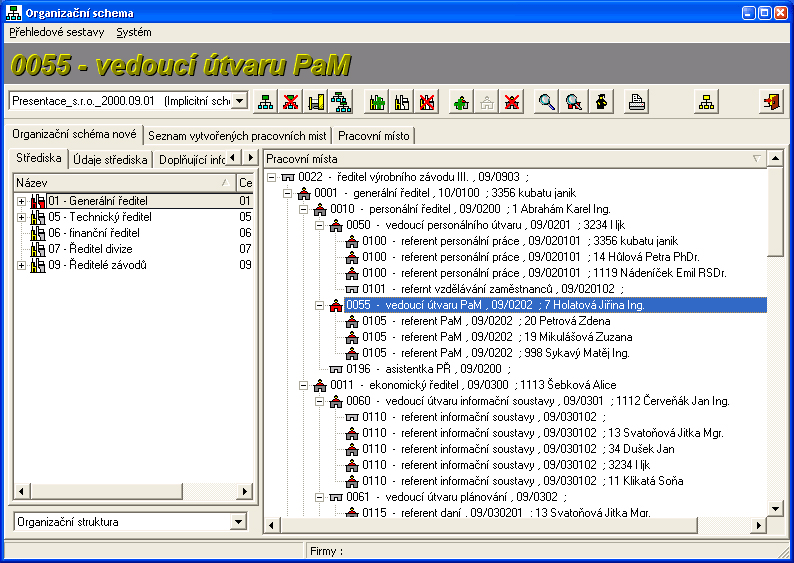The width and height of the screenshot is (794, 563).
Task: Click the buildings icon of 05 - Technický ředitel
Action: click(38, 217)
